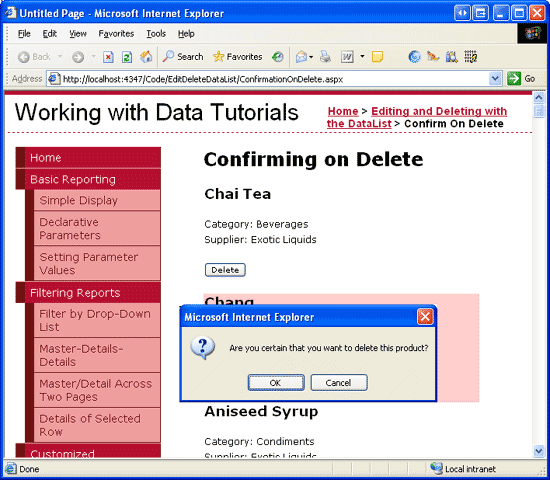Viewport: 550px width, 480px height.
Task: Close the Microsoft Internet Explorer dialog
Action: point(425,317)
